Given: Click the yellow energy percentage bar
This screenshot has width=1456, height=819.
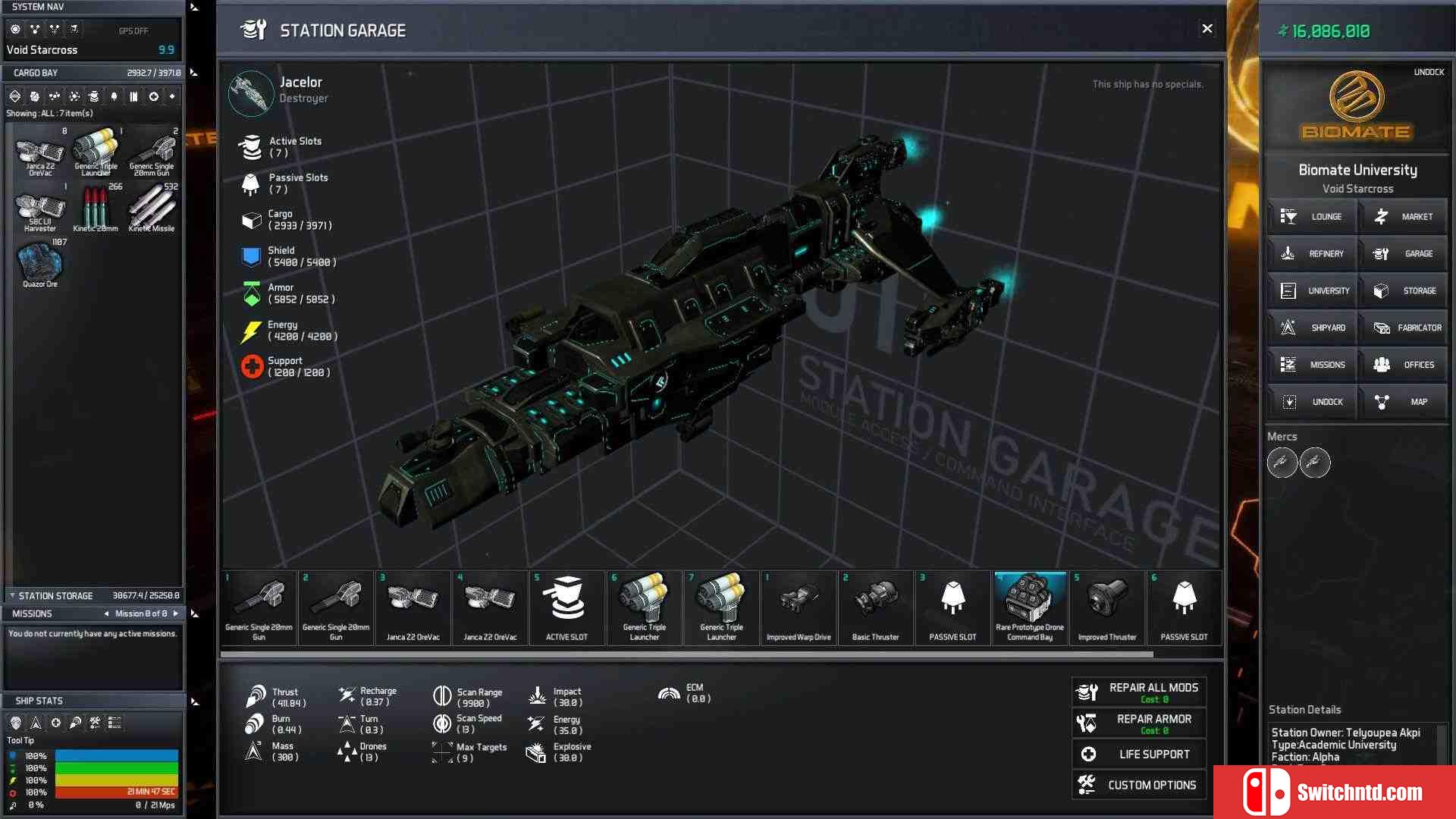Looking at the screenshot, I should pyautogui.click(x=117, y=780).
